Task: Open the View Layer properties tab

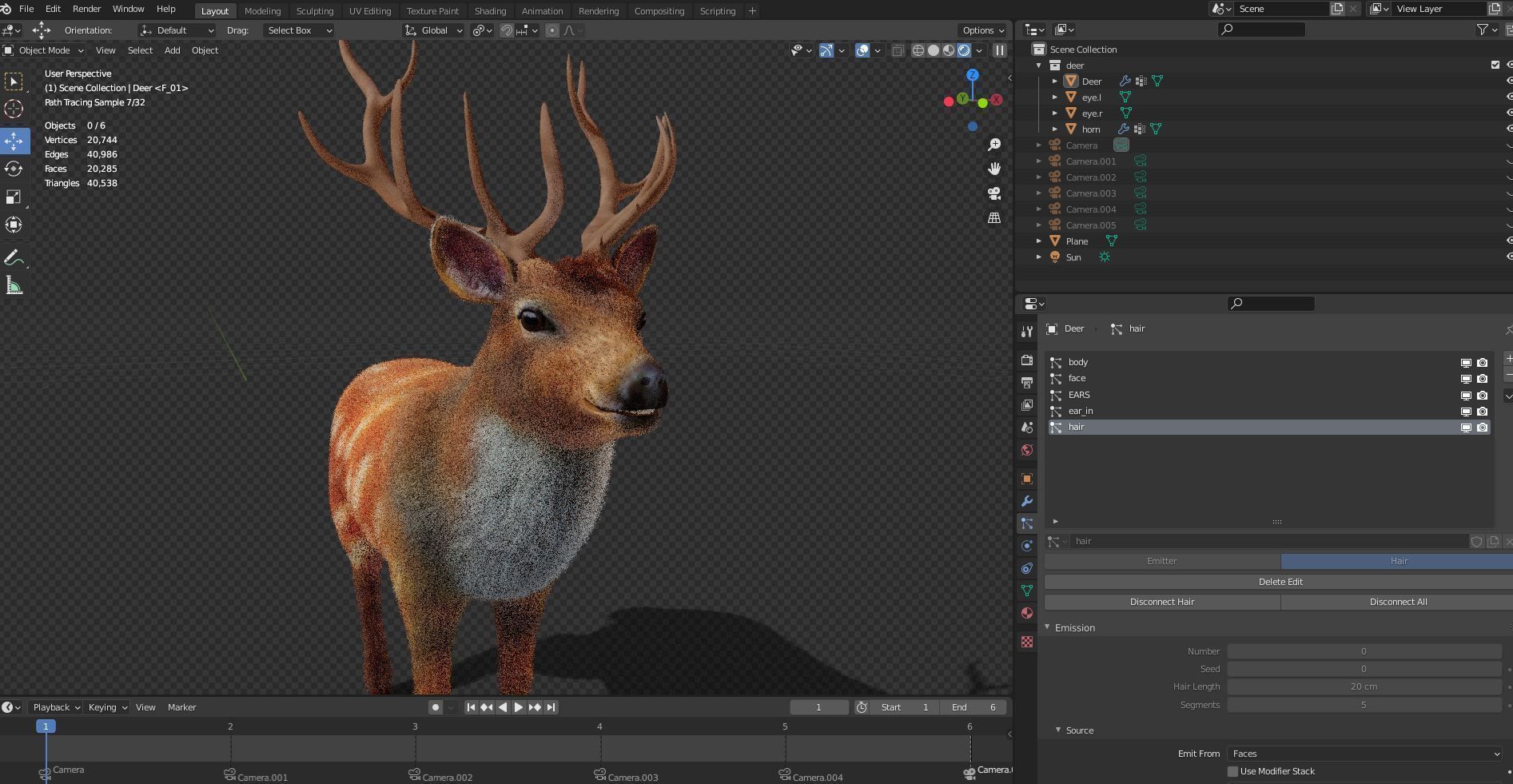Action: 1027,405
